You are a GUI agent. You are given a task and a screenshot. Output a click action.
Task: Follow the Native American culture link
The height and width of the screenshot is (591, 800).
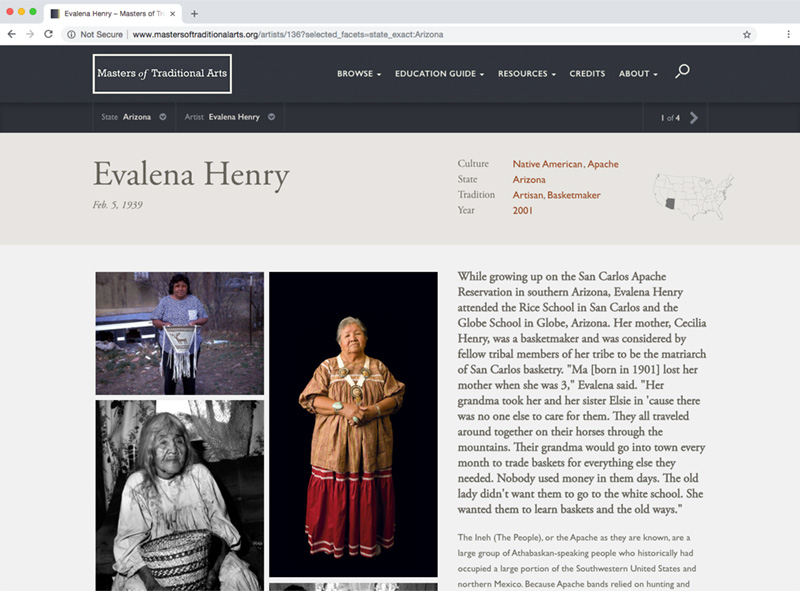pyautogui.click(x=547, y=164)
